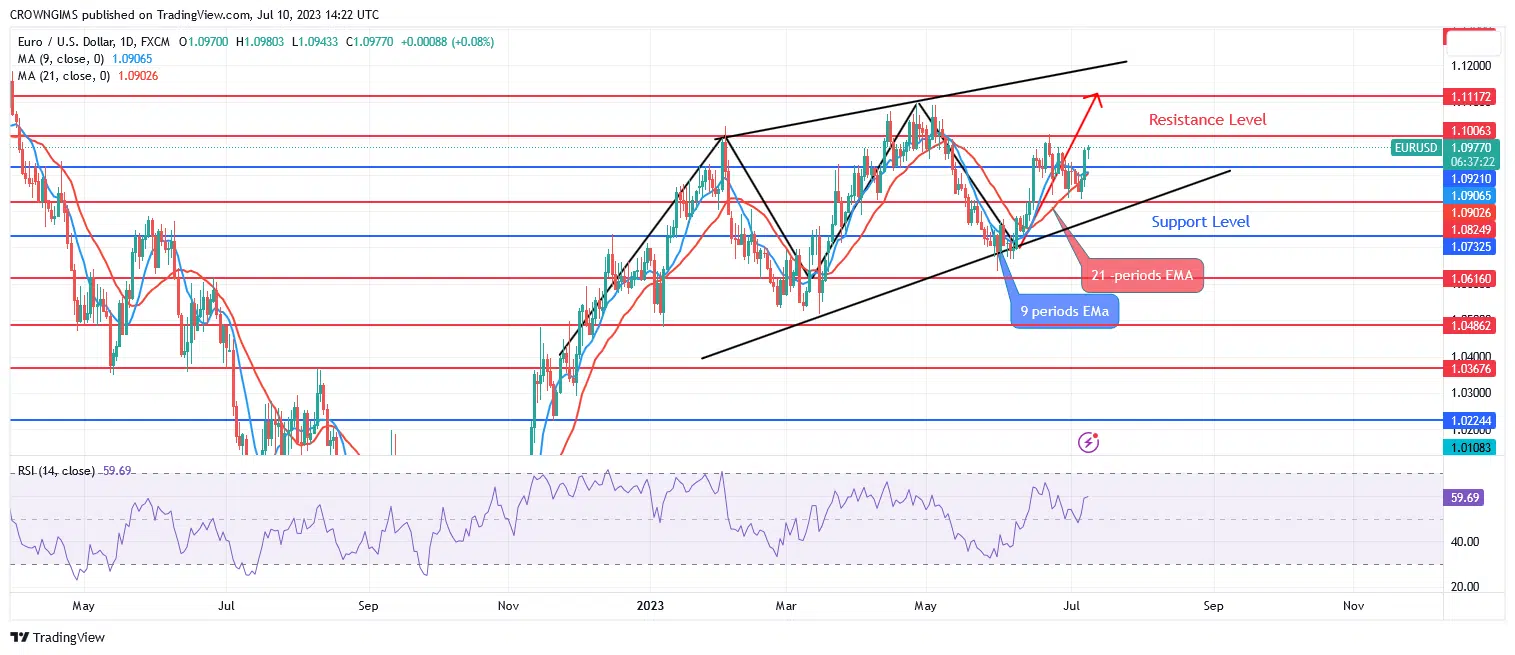
Task: Click the 1.03676 red price label
Action: tap(1471, 369)
